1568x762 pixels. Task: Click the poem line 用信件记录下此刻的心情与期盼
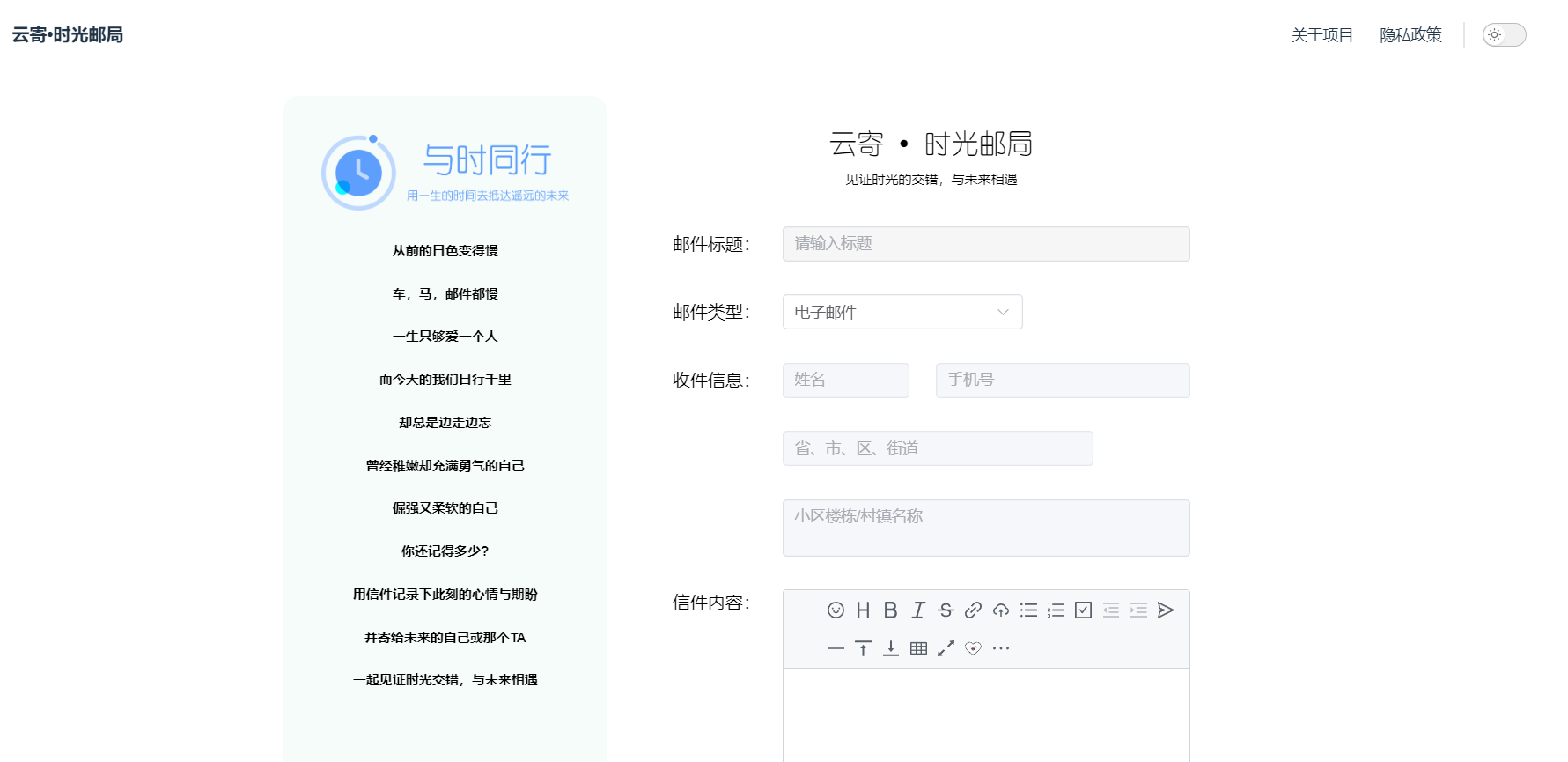coord(445,595)
